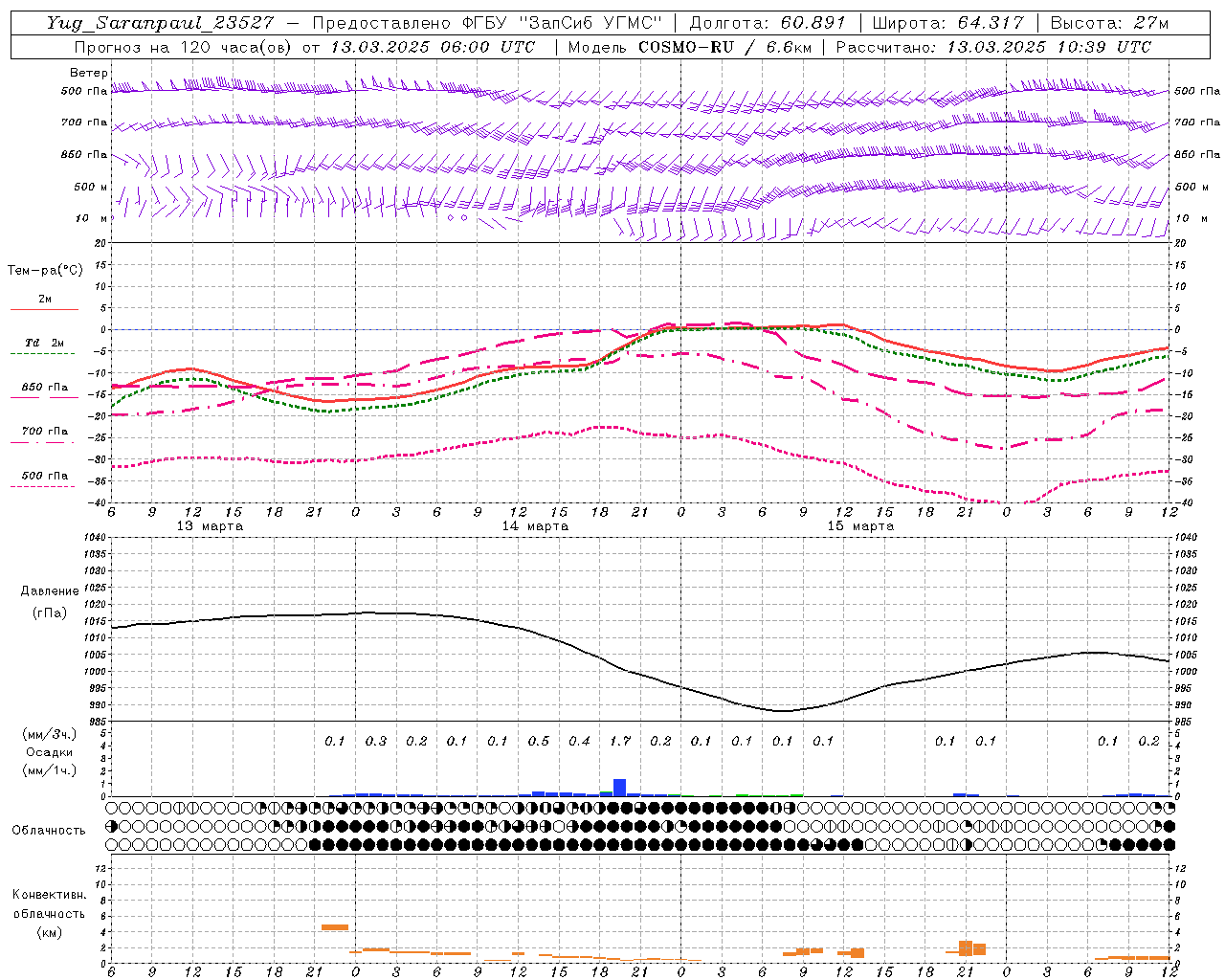Click the Давление pressure panel label
Viewport: 1225px width, 980px height.
coord(50,591)
